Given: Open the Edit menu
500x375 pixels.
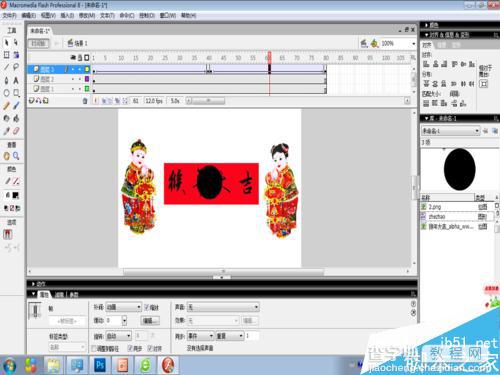Looking at the screenshot, I should (29, 16).
